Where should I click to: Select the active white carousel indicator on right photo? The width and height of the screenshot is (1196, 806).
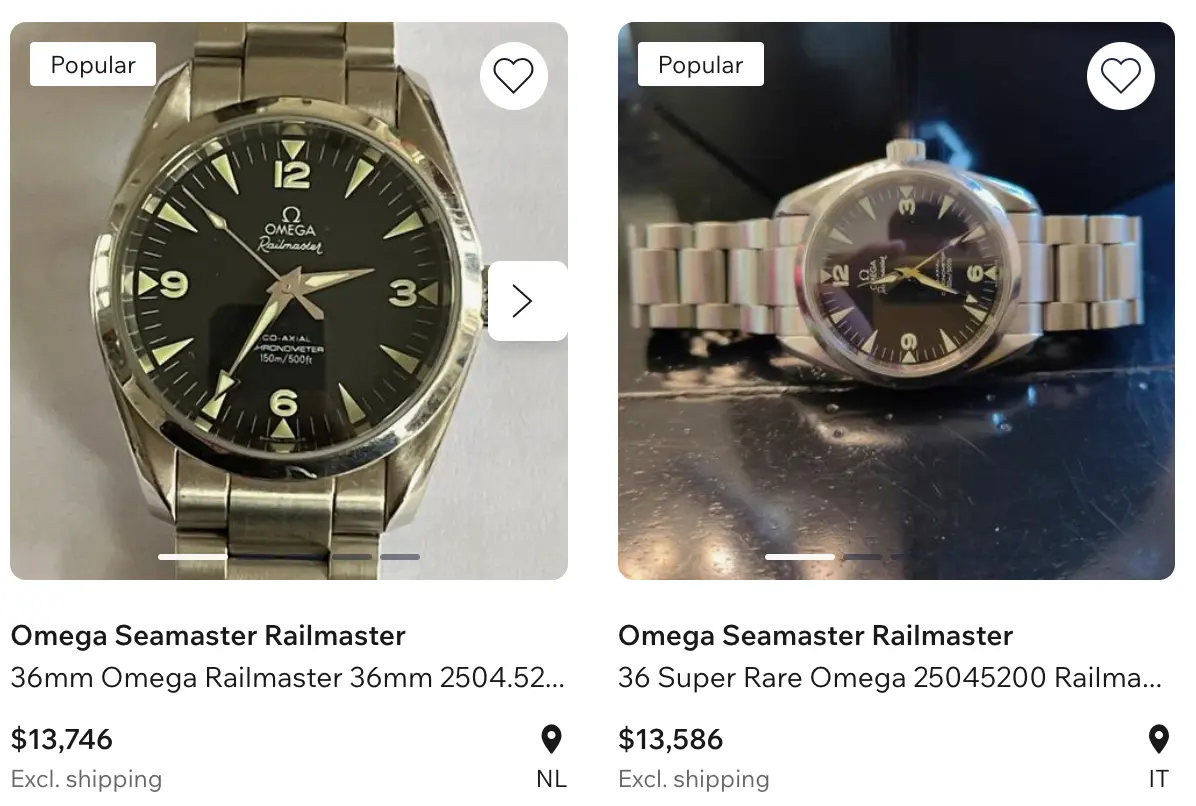(x=799, y=556)
